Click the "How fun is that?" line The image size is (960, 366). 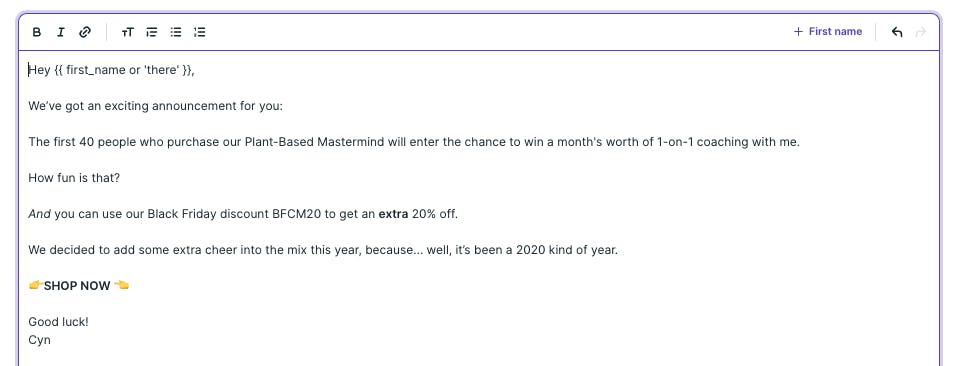coord(74,178)
